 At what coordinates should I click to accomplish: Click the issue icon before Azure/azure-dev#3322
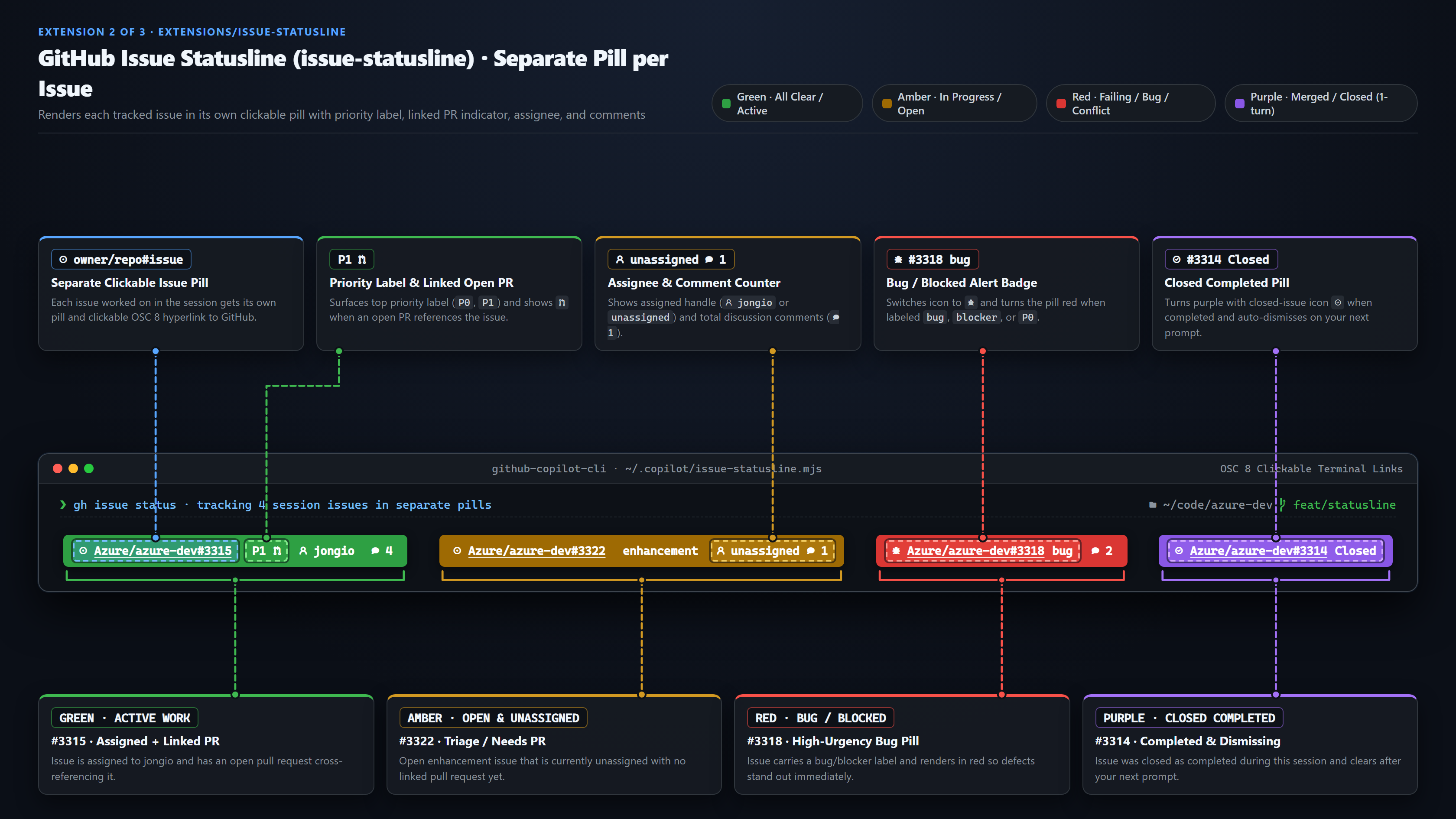tap(457, 550)
